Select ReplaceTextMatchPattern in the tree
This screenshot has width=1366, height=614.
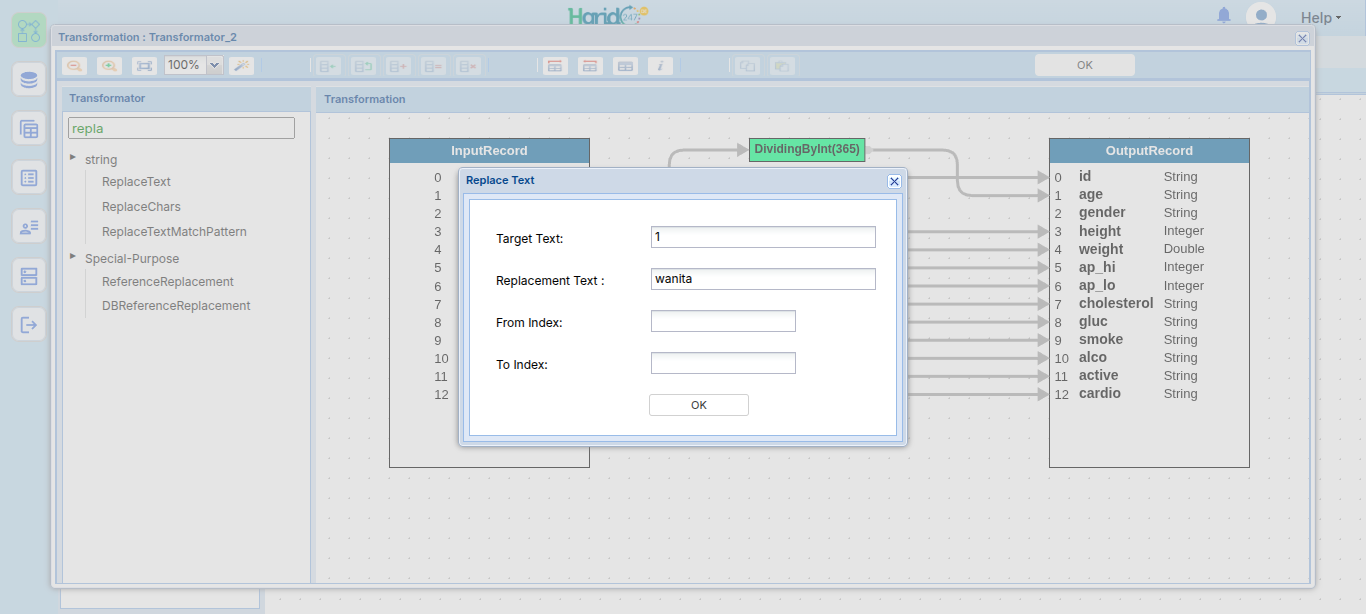[174, 232]
